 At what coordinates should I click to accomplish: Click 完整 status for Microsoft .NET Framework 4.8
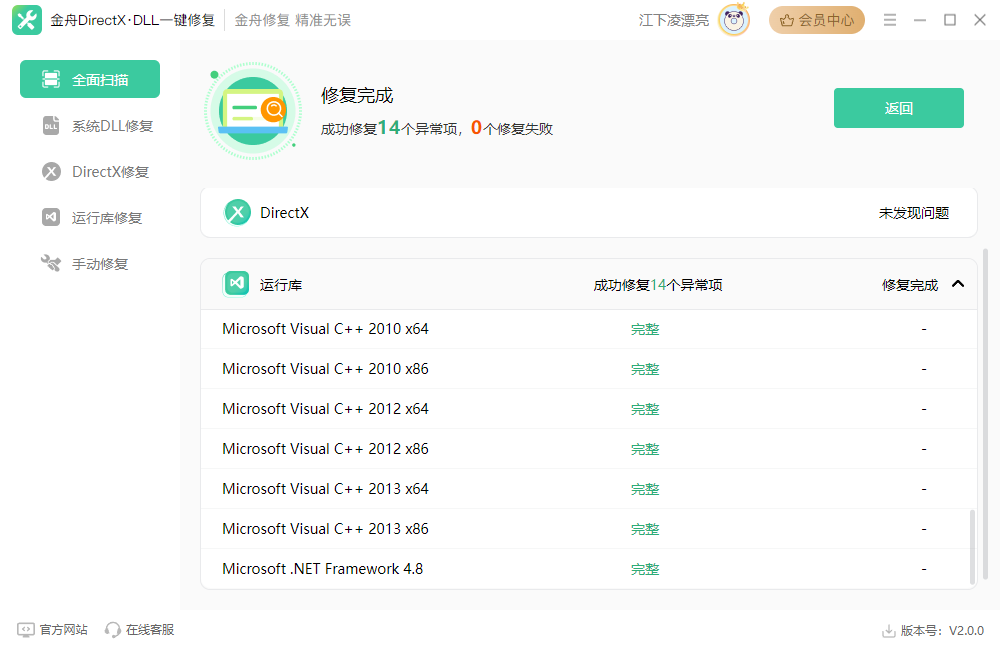645,568
